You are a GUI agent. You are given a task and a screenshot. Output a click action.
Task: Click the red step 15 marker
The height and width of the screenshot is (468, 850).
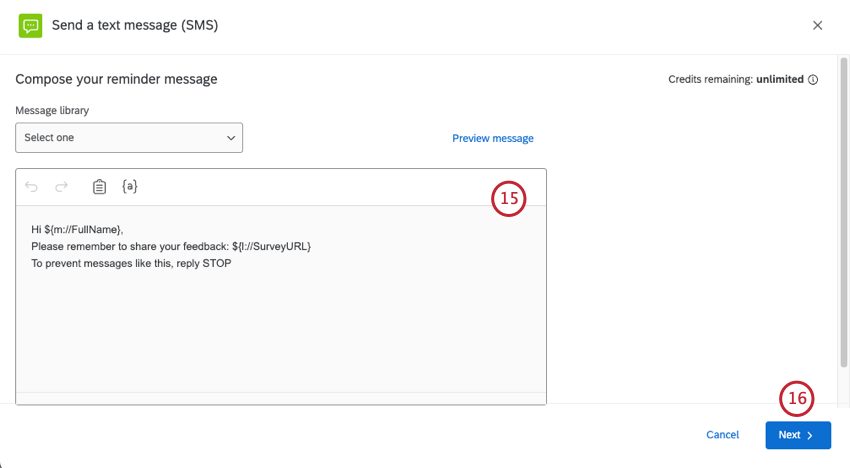(x=508, y=199)
